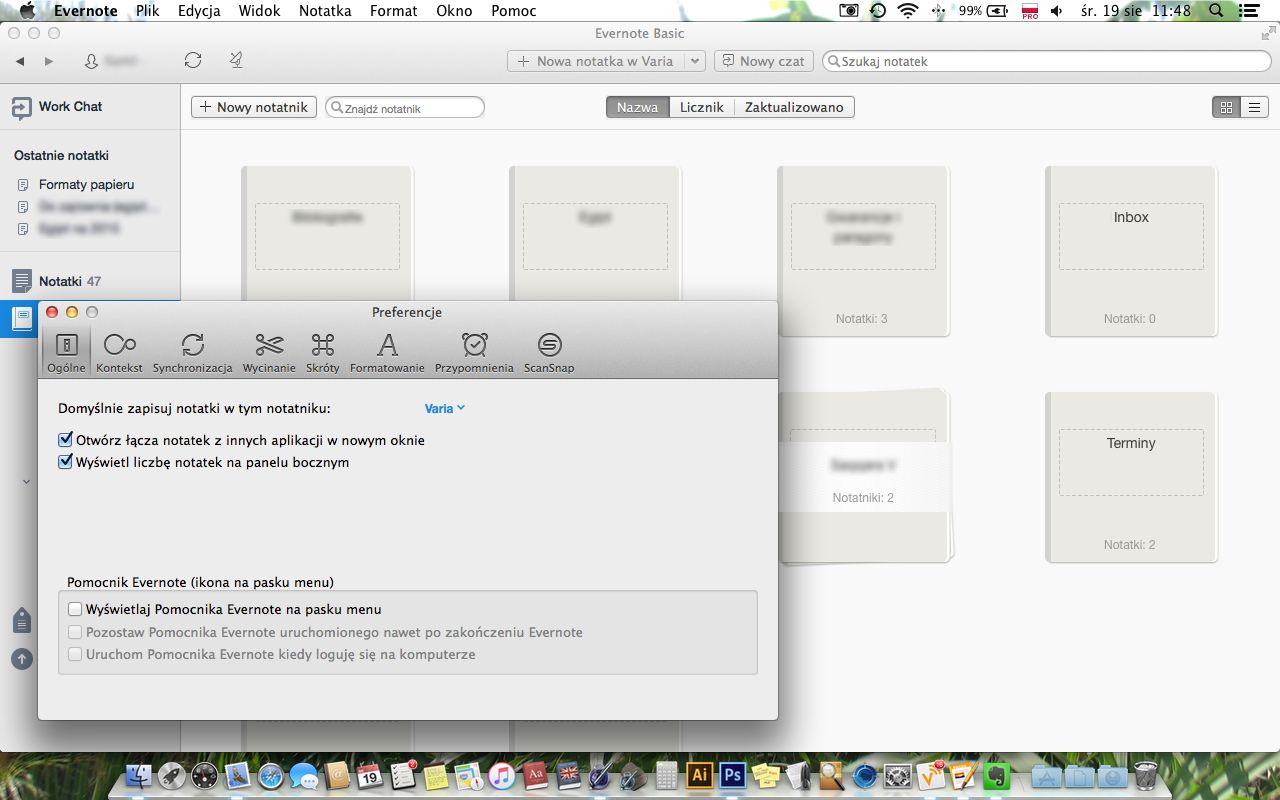Open the arrow beside Nowa notatka w Varia
The height and width of the screenshot is (800, 1280).
tap(694, 61)
